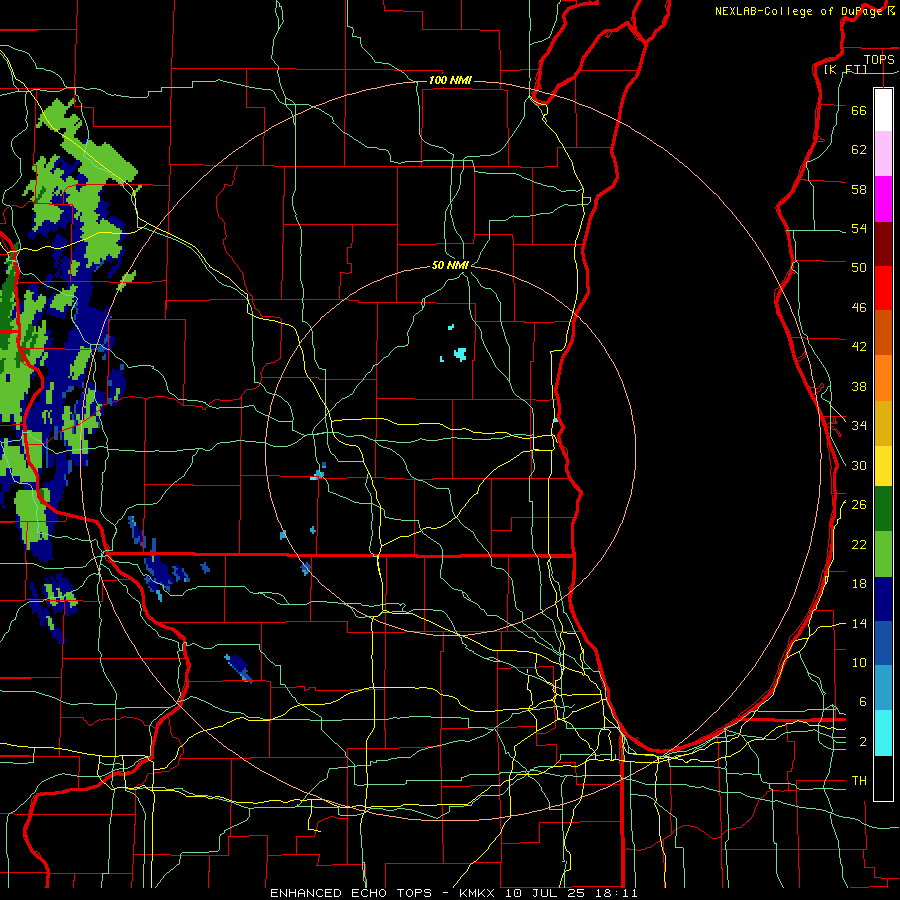Viewport: 900px width, 900px height.
Task: Click the '18' legend value
Action: (859, 584)
